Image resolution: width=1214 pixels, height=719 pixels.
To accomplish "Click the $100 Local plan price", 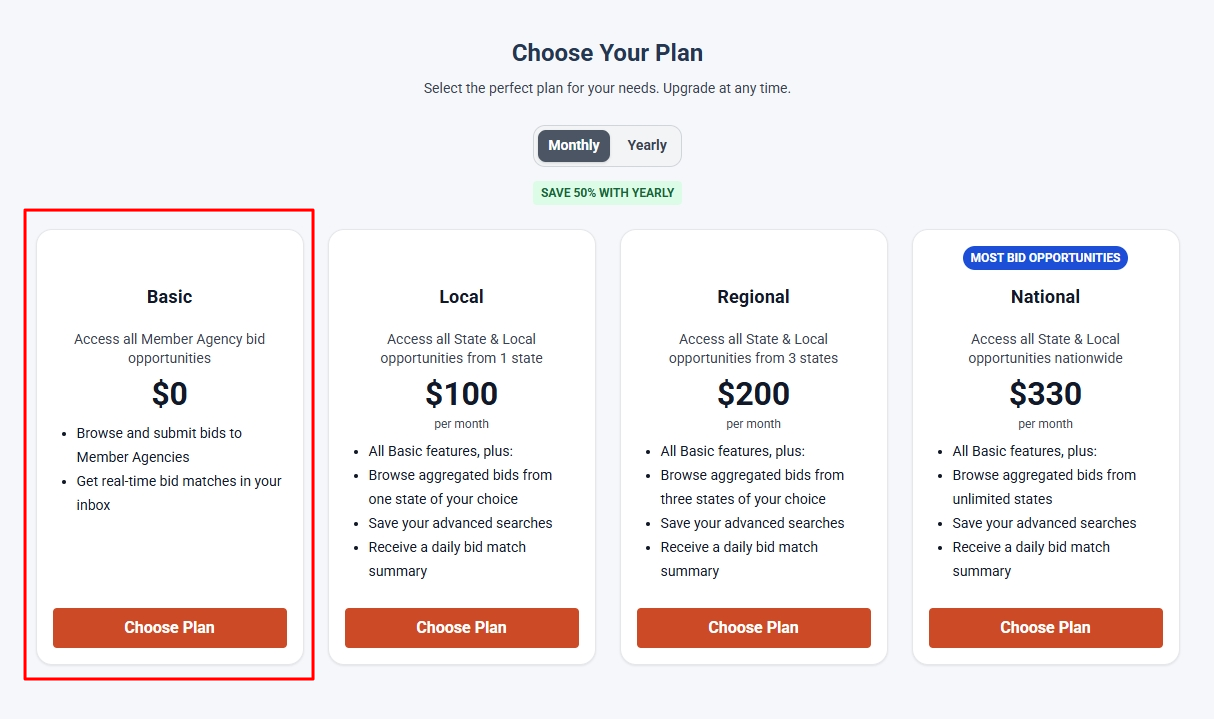I will 461,395.
